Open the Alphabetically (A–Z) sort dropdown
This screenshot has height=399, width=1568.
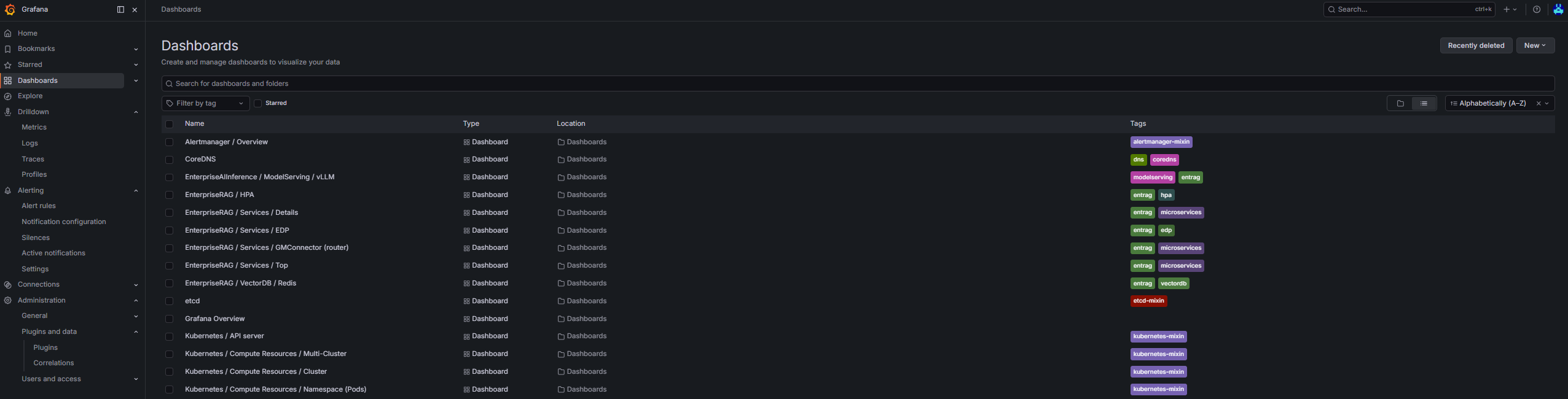[1499, 103]
